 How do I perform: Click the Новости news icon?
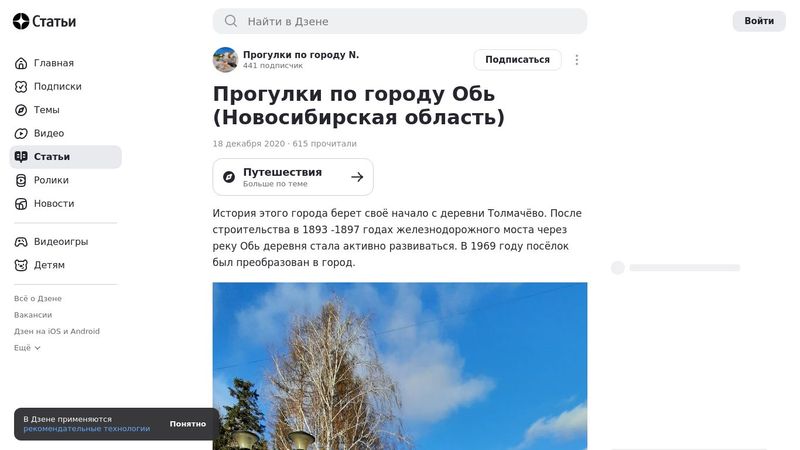21,204
